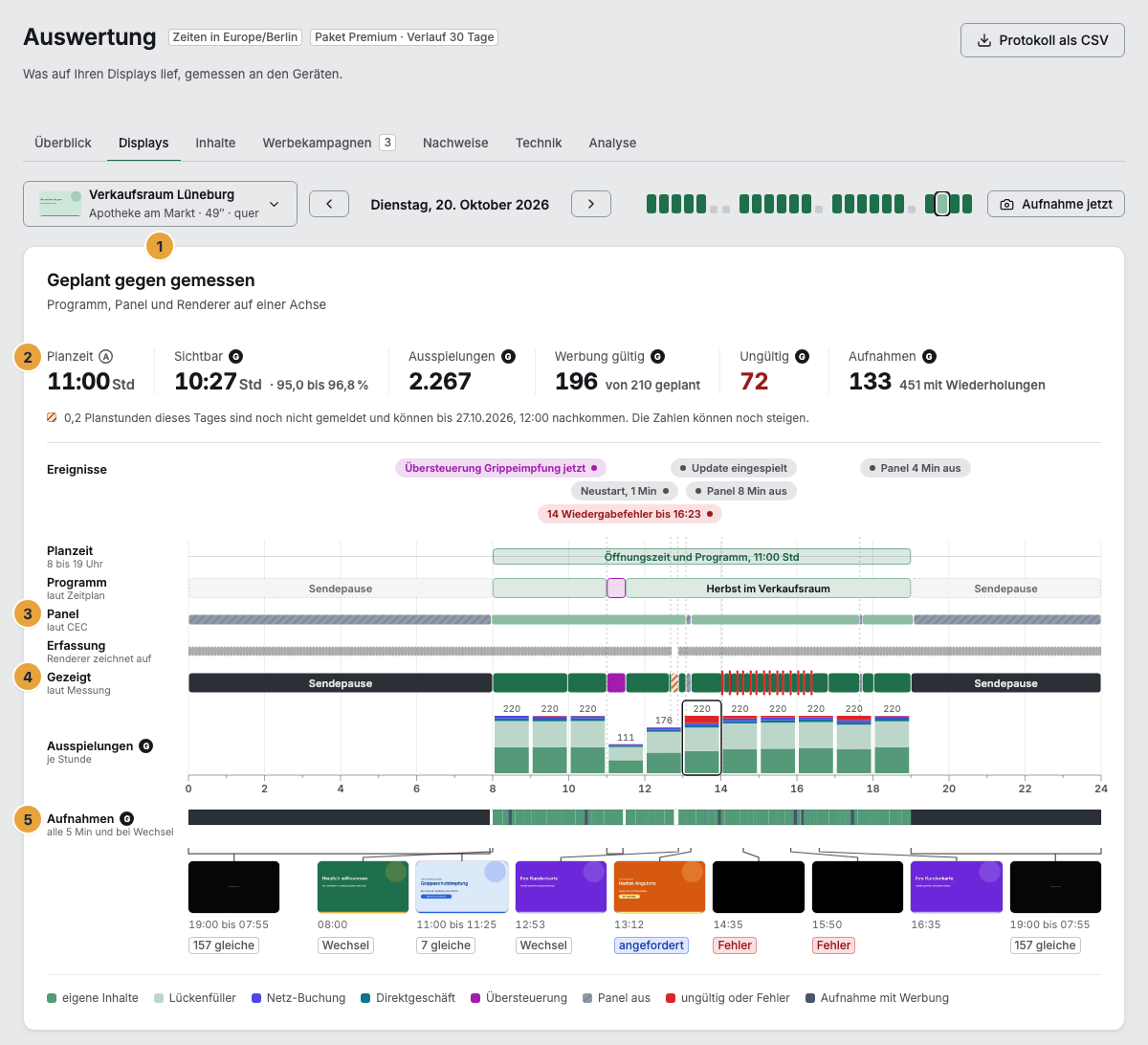Download Protokoll als CSV
The width and height of the screenshot is (1148, 1045).
(1043, 40)
